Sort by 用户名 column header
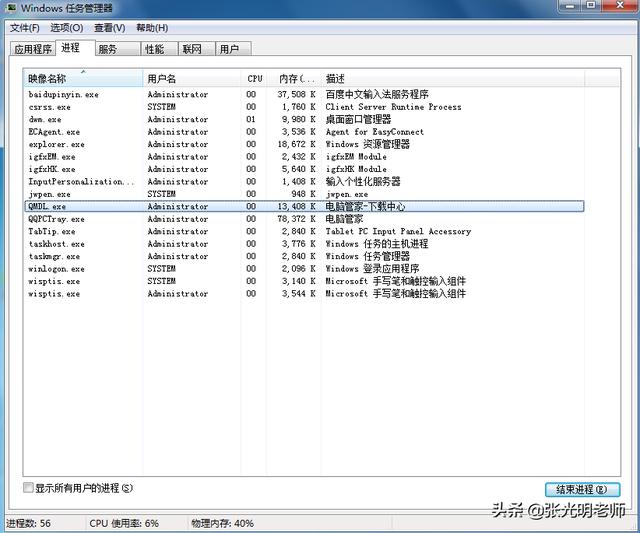Screen dimensions: 640x533 click(192, 78)
